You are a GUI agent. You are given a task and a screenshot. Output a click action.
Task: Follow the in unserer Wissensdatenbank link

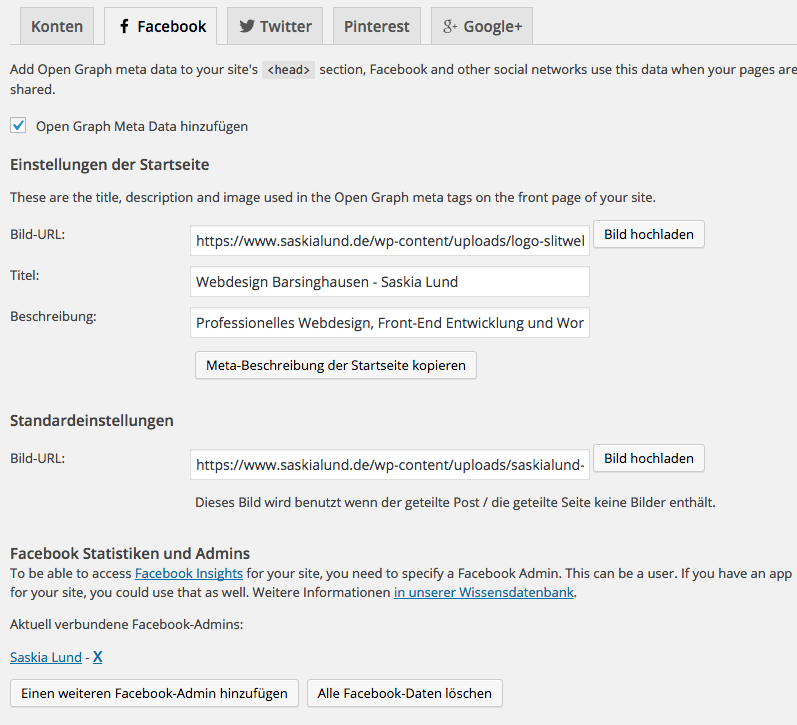pos(484,592)
